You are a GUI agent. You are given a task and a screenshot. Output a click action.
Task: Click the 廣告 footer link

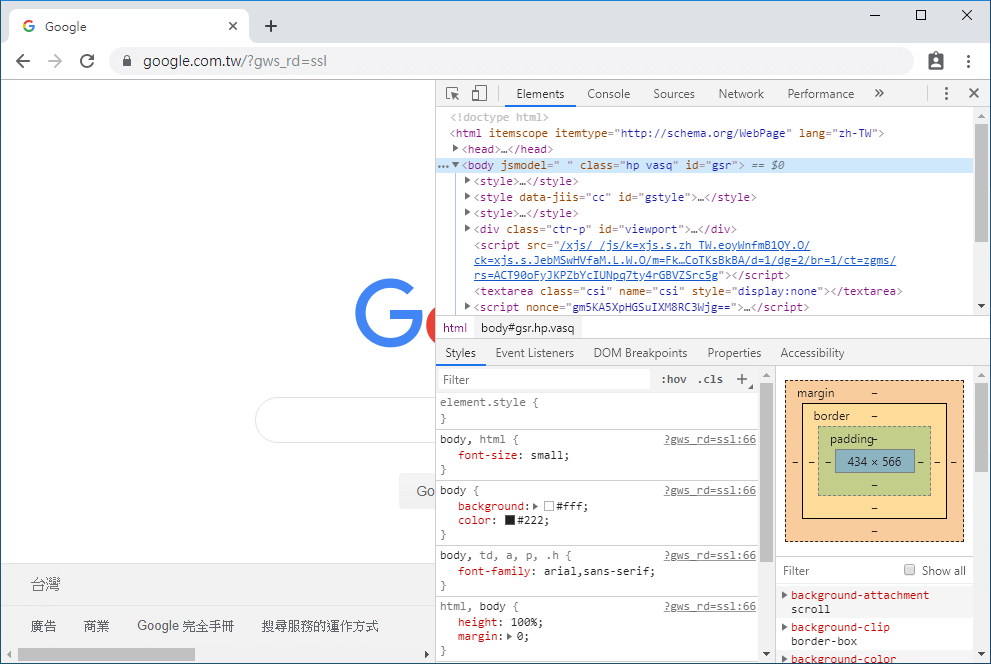[x=44, y=626]
